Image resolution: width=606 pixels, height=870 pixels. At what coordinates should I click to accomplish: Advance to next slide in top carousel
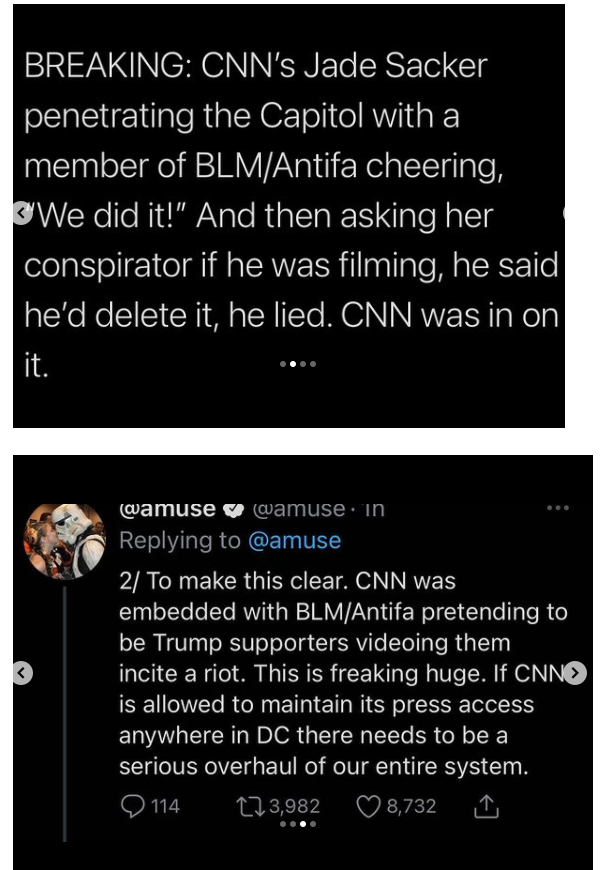point(567,212)
